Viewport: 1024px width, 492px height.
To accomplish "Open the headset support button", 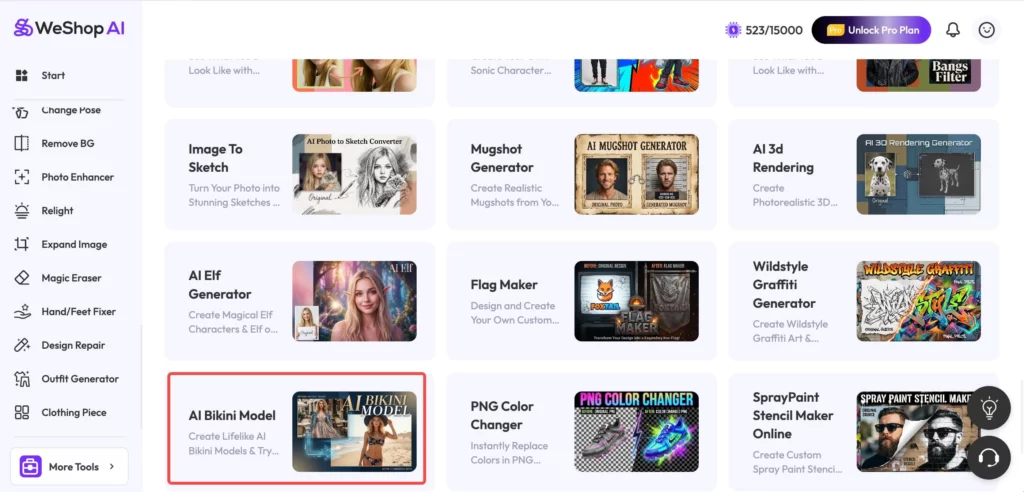I will [989, 457].
